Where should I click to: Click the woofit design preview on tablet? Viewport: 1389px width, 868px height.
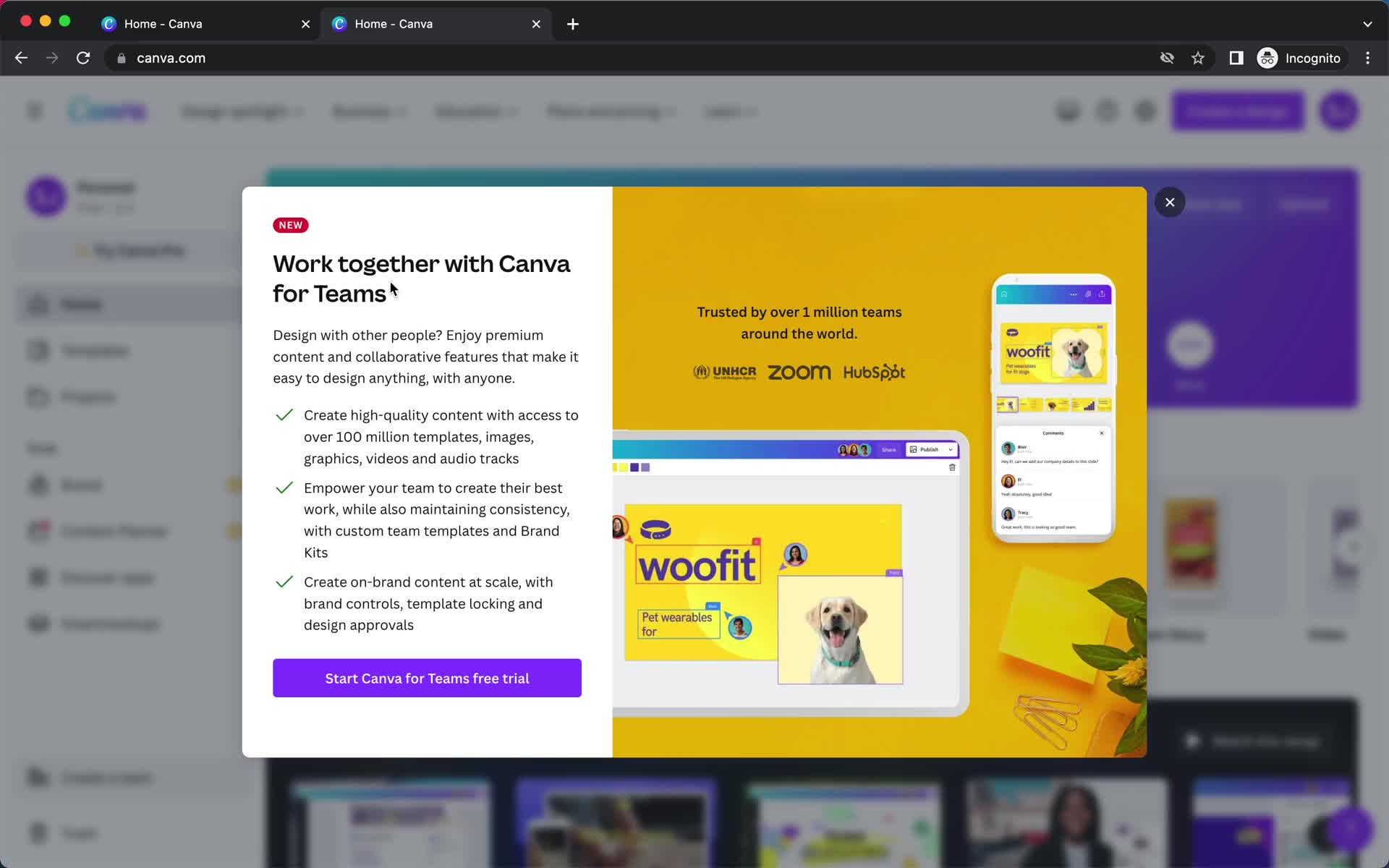click(763, 593)
